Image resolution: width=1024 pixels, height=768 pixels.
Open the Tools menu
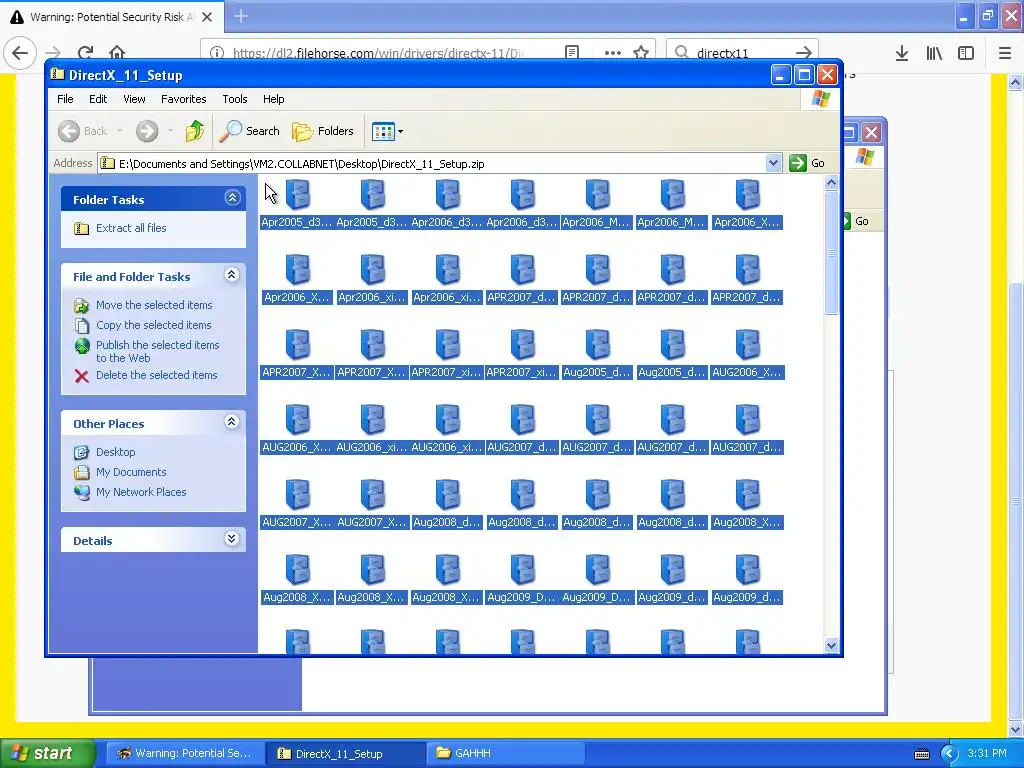pos(234,99)
